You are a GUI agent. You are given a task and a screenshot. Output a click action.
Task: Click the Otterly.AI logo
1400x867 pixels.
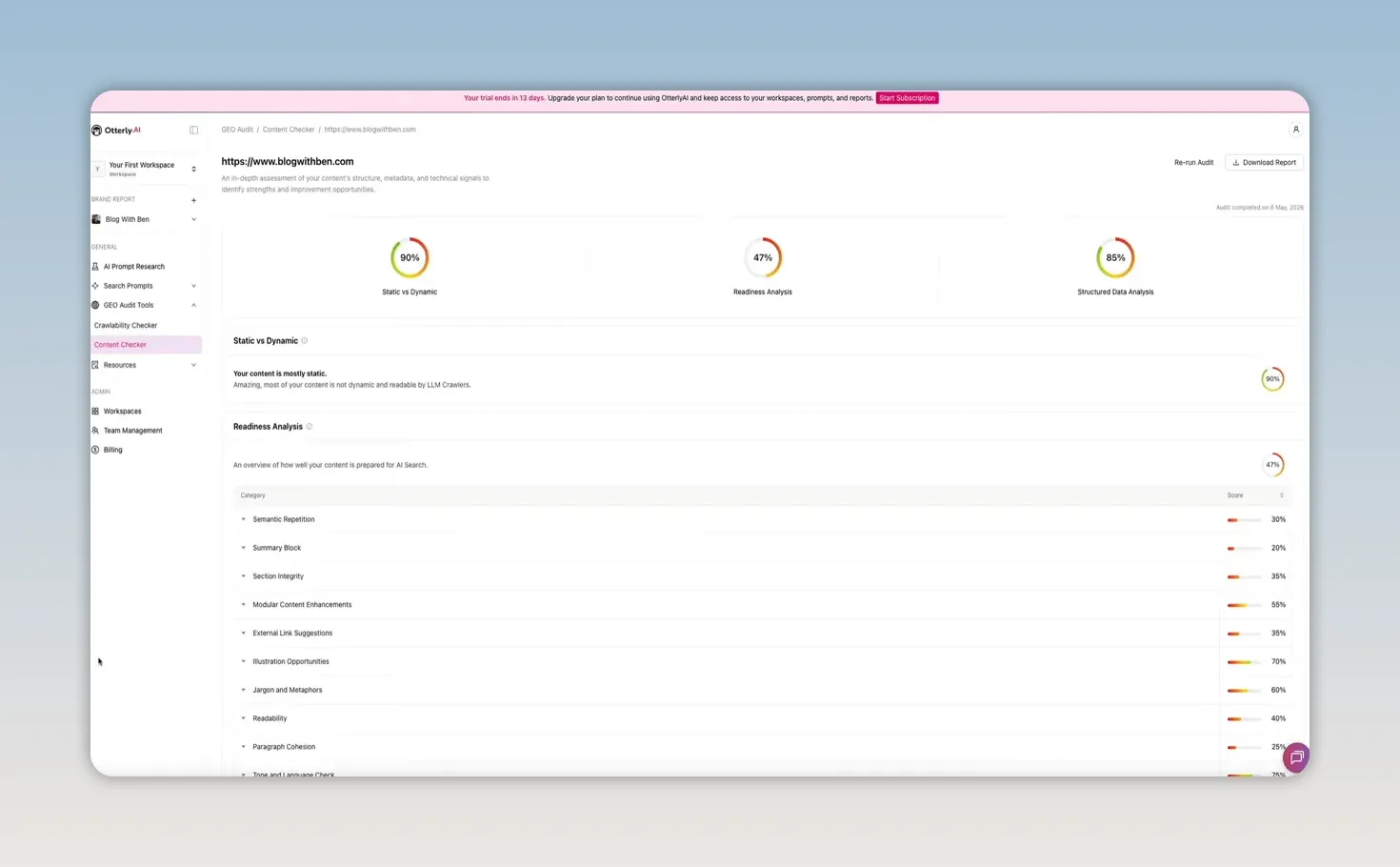pos(116,131)
